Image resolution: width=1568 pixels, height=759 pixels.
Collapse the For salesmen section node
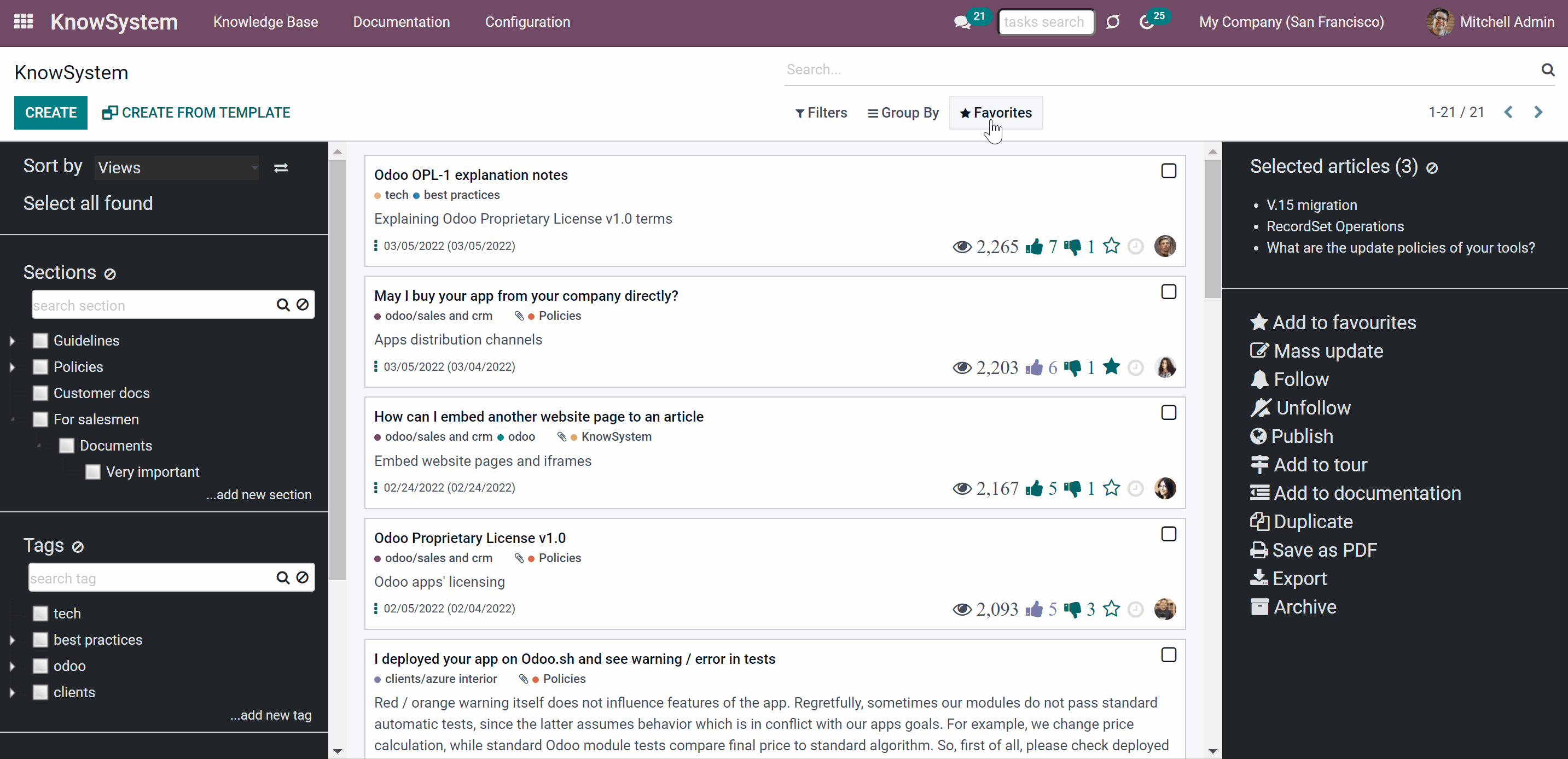click(12, 419)
